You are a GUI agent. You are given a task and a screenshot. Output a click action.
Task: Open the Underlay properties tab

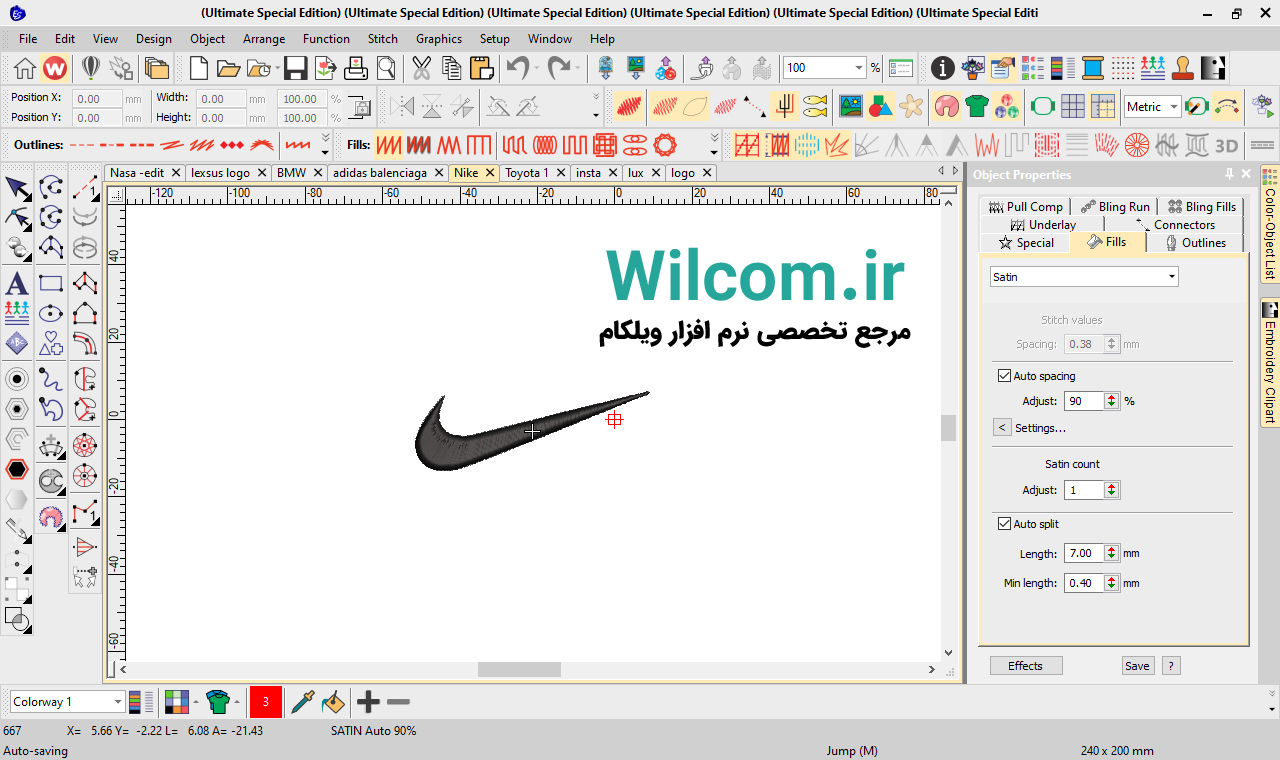1044,225
